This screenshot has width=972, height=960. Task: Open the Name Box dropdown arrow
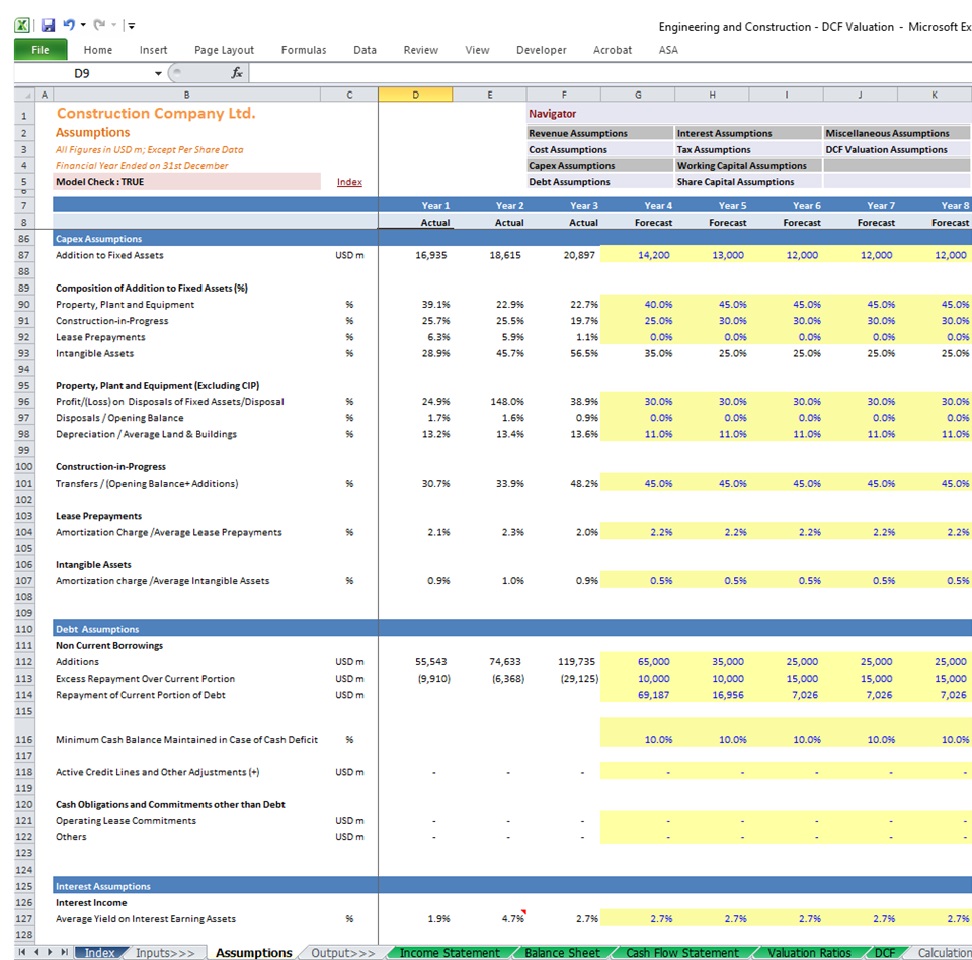tap(159, 73)
